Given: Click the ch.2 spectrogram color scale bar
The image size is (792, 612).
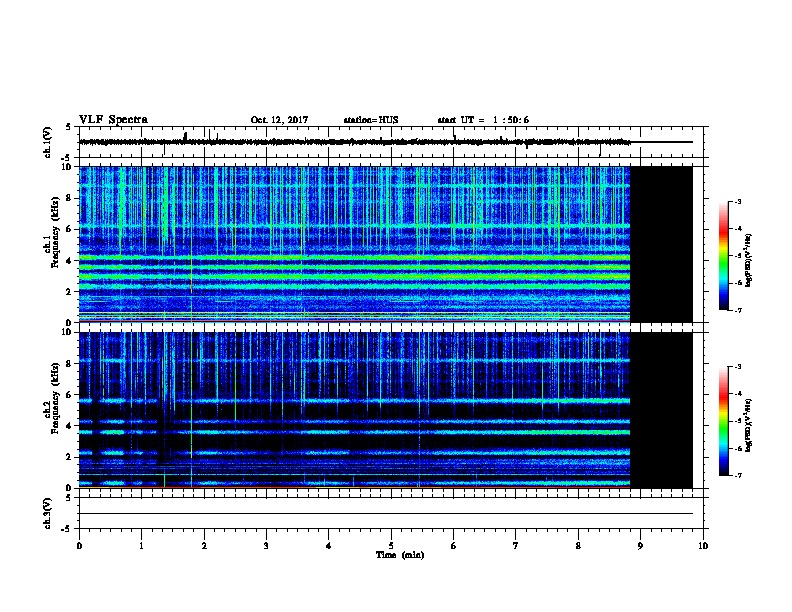Looking at the screenshot, I should point(724,421).
